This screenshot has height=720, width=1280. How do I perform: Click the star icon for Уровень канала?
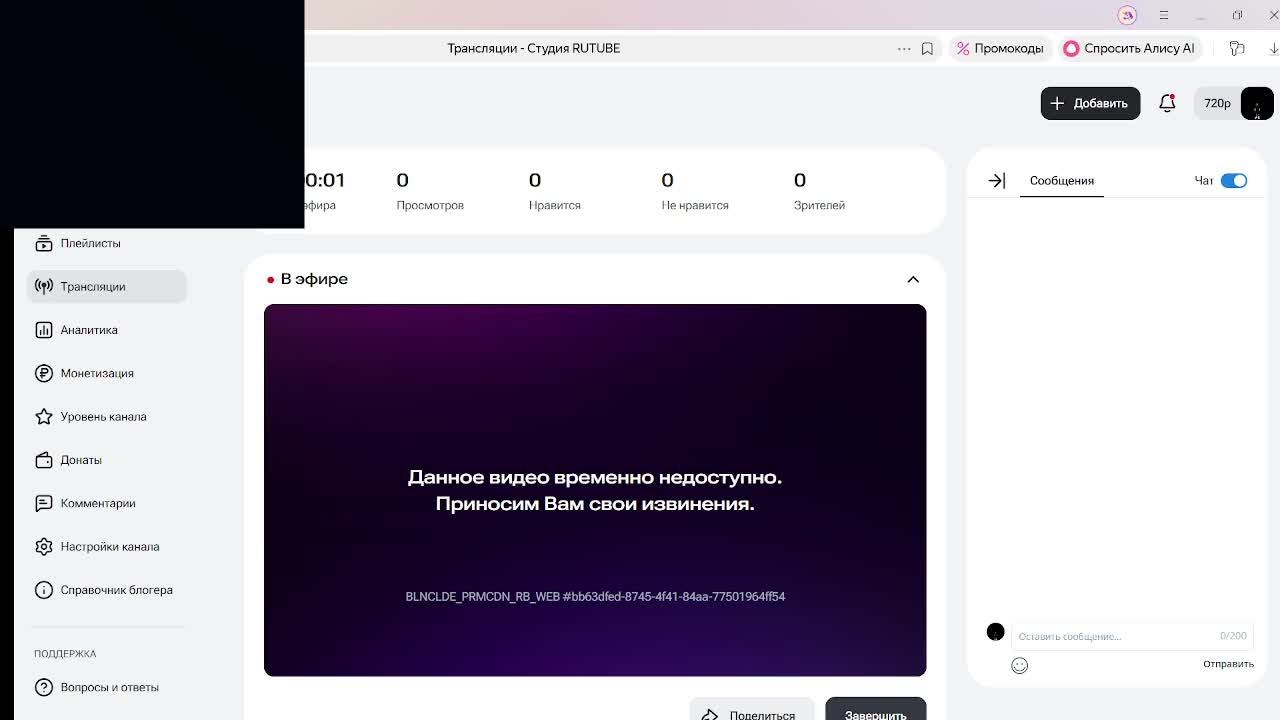click(x=44, y=416)
